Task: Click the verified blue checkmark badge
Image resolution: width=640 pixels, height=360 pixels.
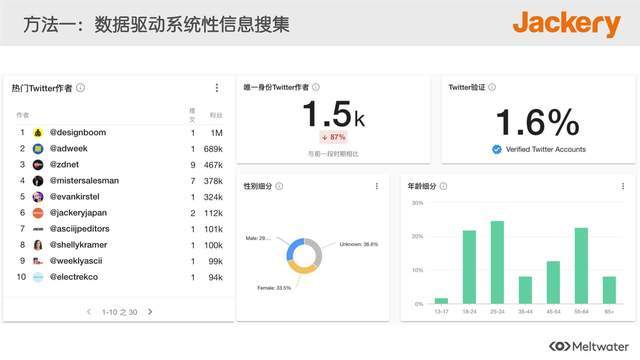Action: click(x=497, y=149)
